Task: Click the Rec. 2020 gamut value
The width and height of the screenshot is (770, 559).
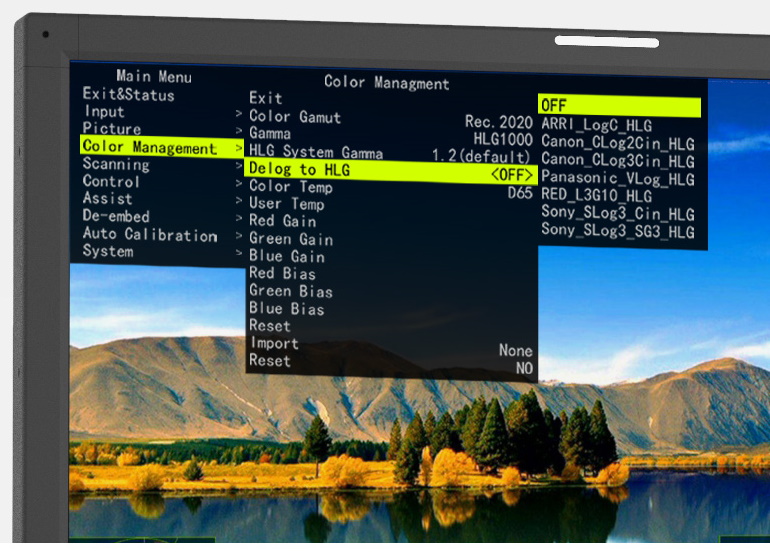Action: pyautogui.click(x=498, y=121)
